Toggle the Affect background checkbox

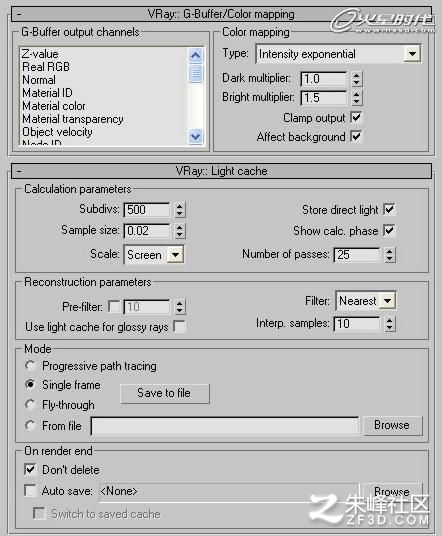(356, 137)
